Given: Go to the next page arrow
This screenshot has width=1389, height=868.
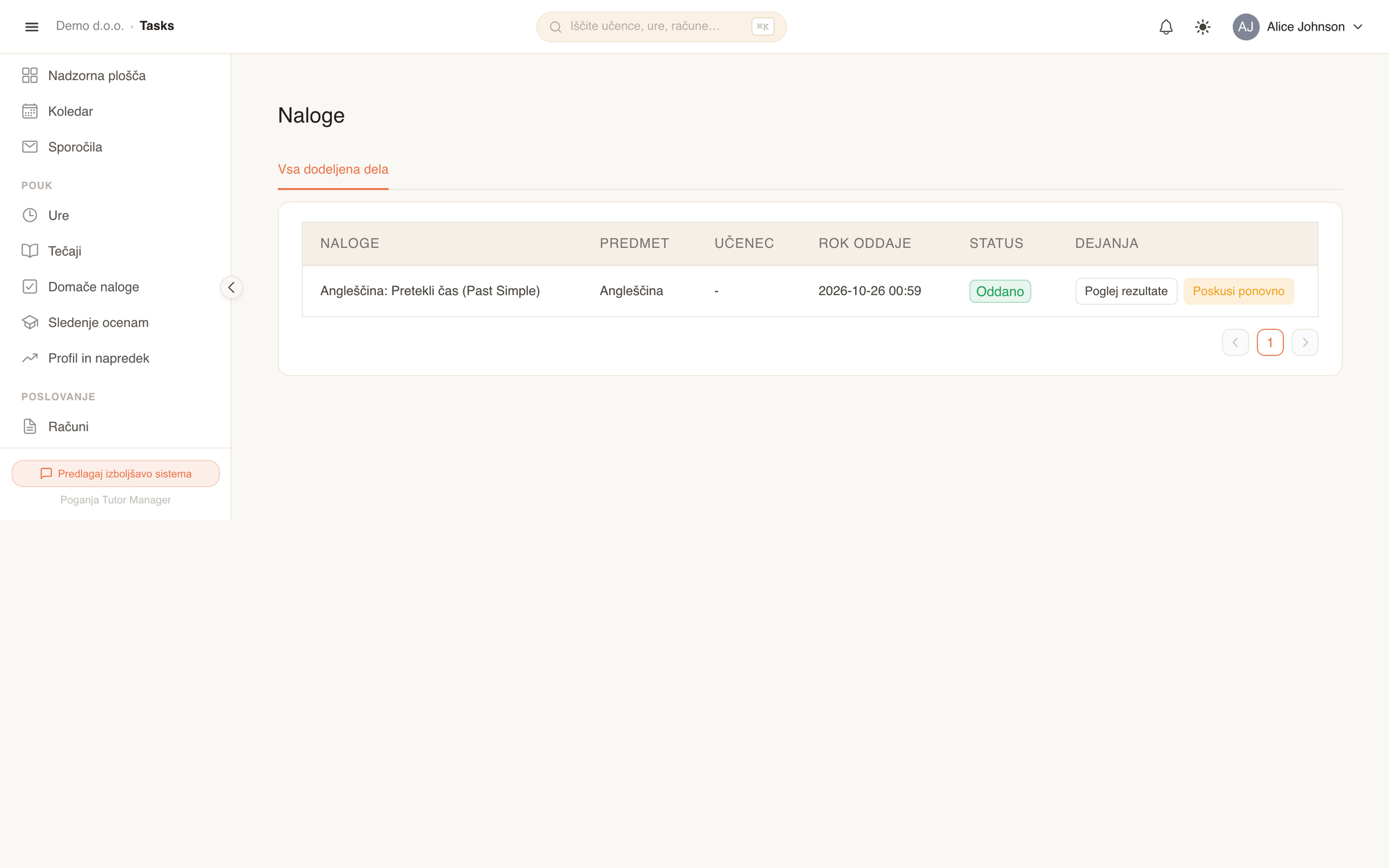Looking at the screenshot, I should click(x=1305, y=342).
